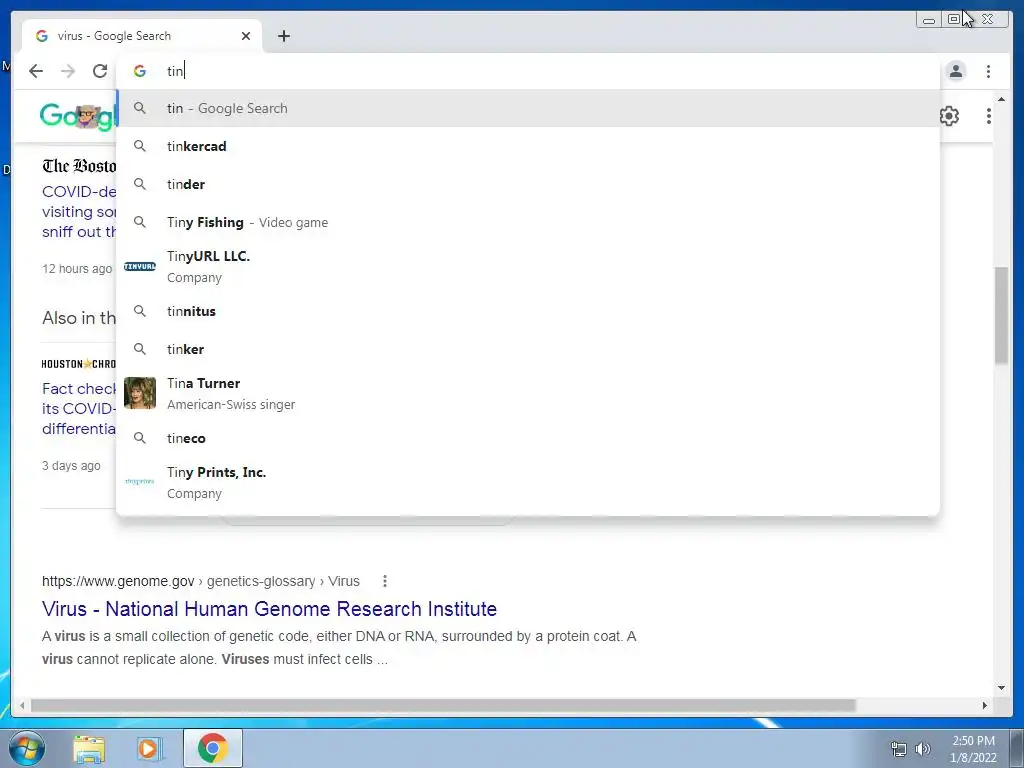Open a new browser tab
The image size is (1024, 768).
click(283, 36)
